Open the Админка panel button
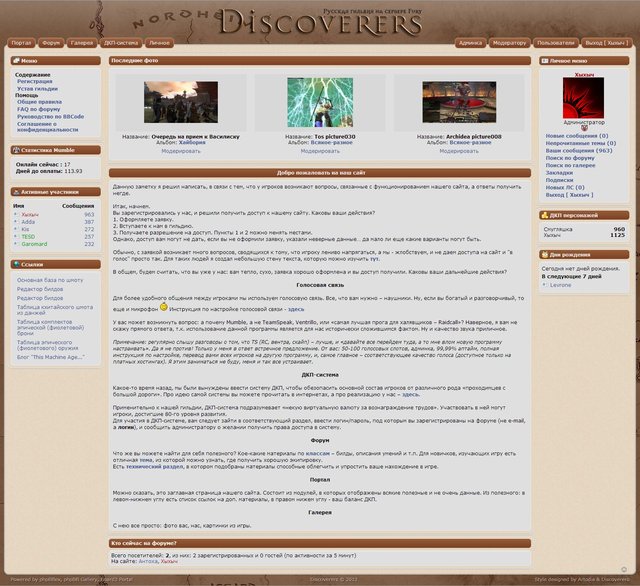The width and height of the screenshot is (640, 586). click(x=470, y=43)
